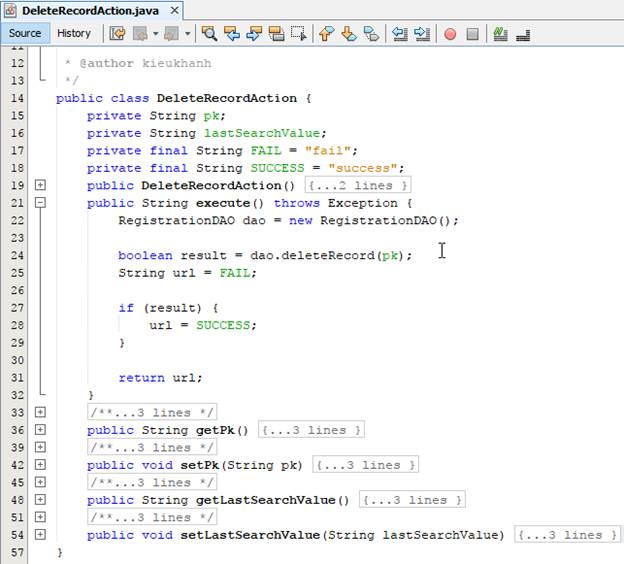Expand the Javadoc fold at line 51
624x564 pixels.
(x=40, y=517)
